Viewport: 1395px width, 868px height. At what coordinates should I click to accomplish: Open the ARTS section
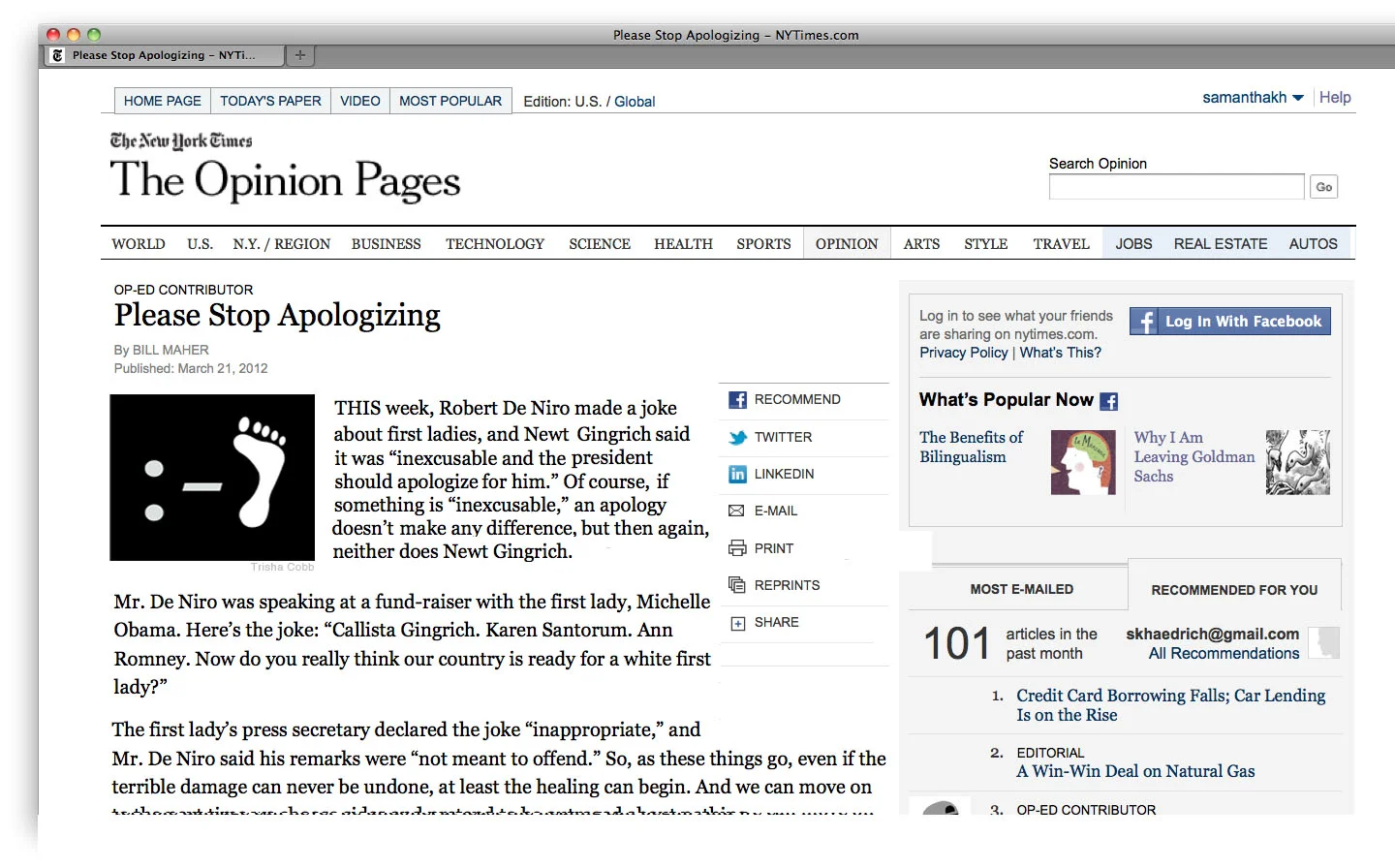(921, 244)
